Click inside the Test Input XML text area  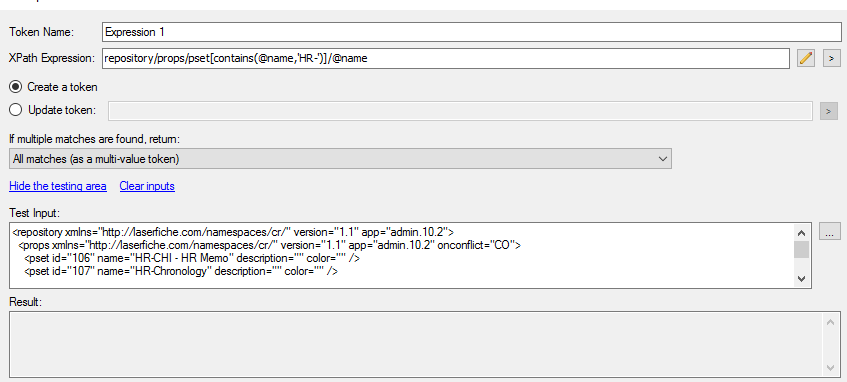click(x=402, y=256)
